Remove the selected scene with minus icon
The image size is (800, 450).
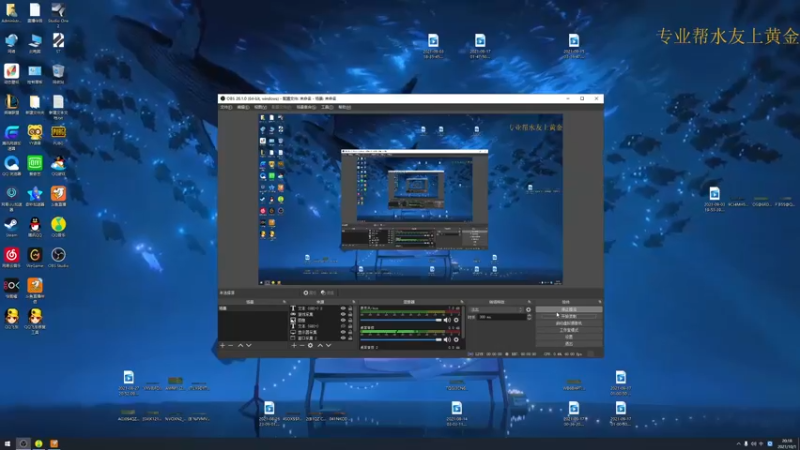[x=231, y=345]
